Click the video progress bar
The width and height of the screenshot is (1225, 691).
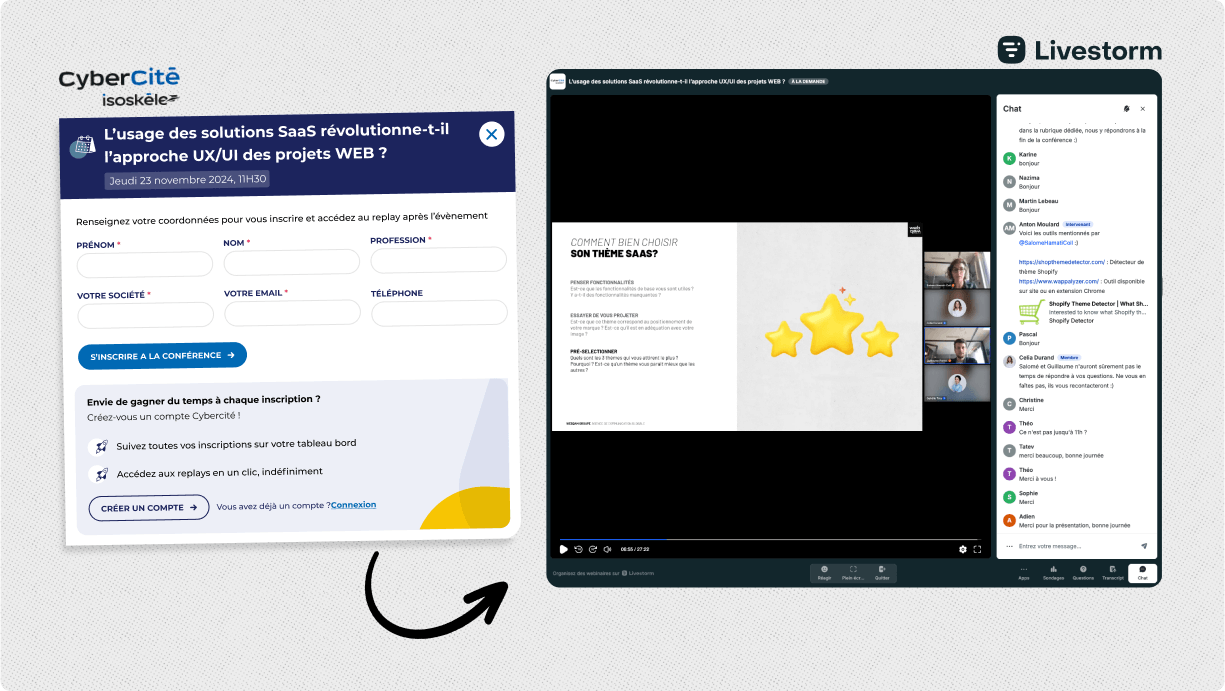(x=771, y=540)
